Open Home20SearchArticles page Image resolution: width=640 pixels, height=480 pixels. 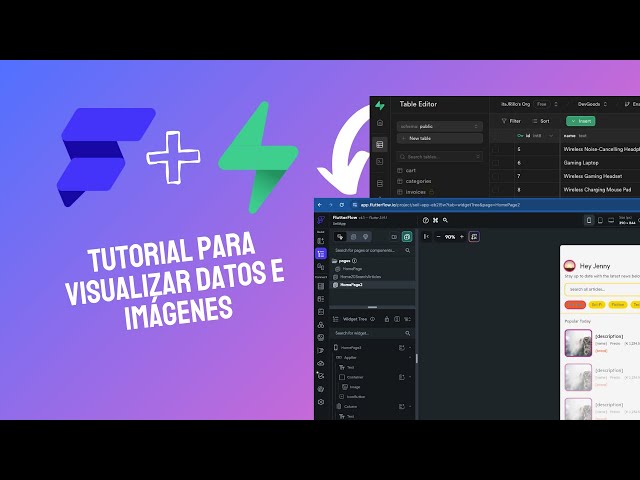[x=357, y=277]
